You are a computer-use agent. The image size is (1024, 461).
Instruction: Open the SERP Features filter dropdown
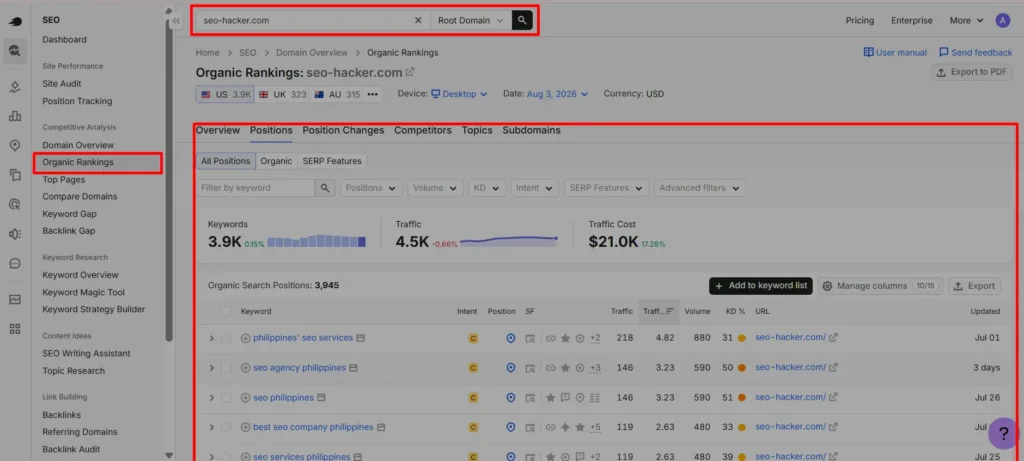[607, 188]
